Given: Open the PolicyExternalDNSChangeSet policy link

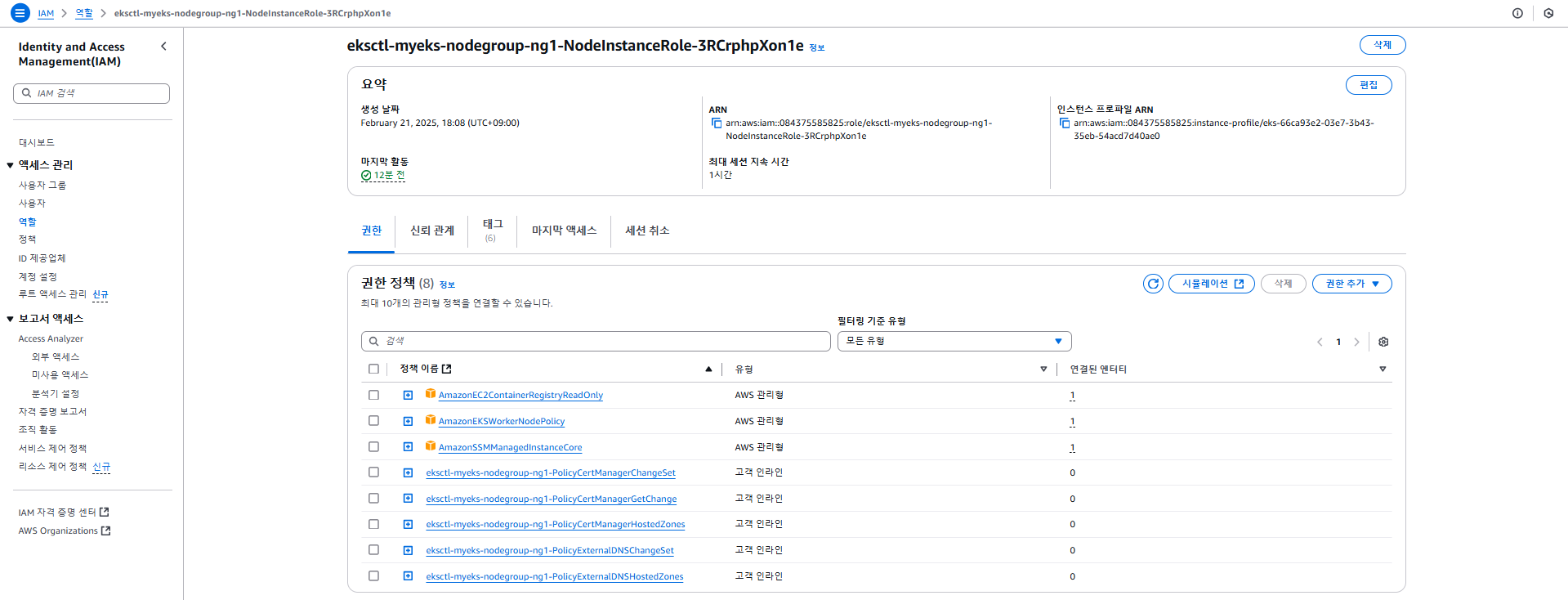Looking at the screenshot, I should coord(550,551).
